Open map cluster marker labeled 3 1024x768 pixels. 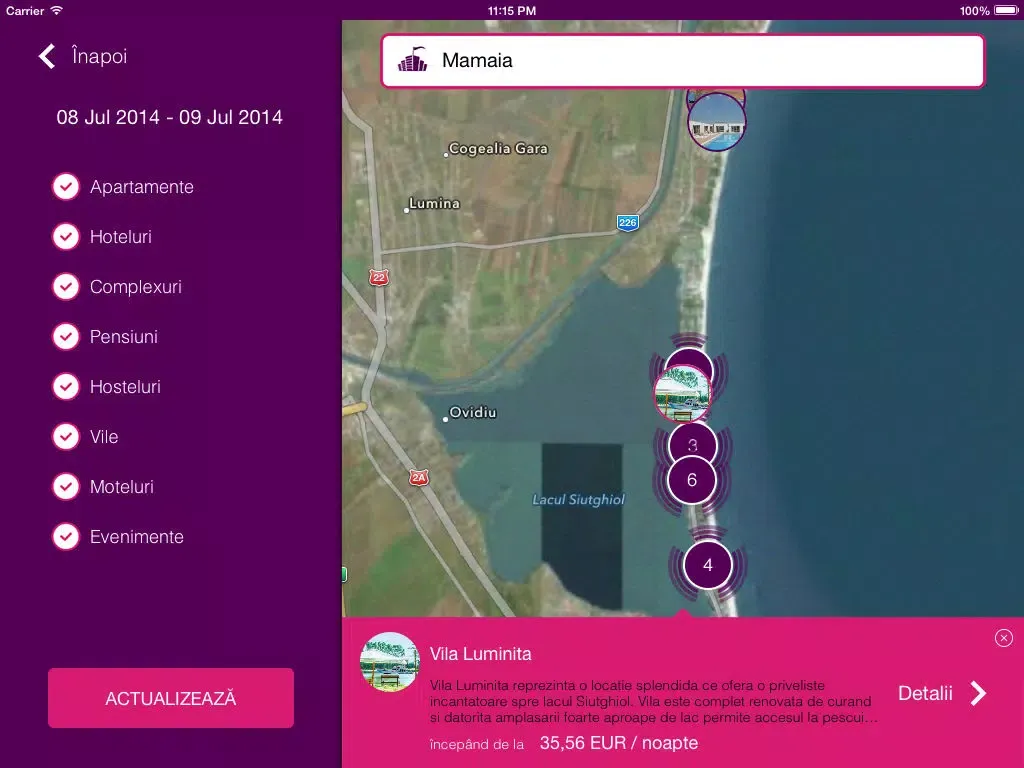point(692,442)
